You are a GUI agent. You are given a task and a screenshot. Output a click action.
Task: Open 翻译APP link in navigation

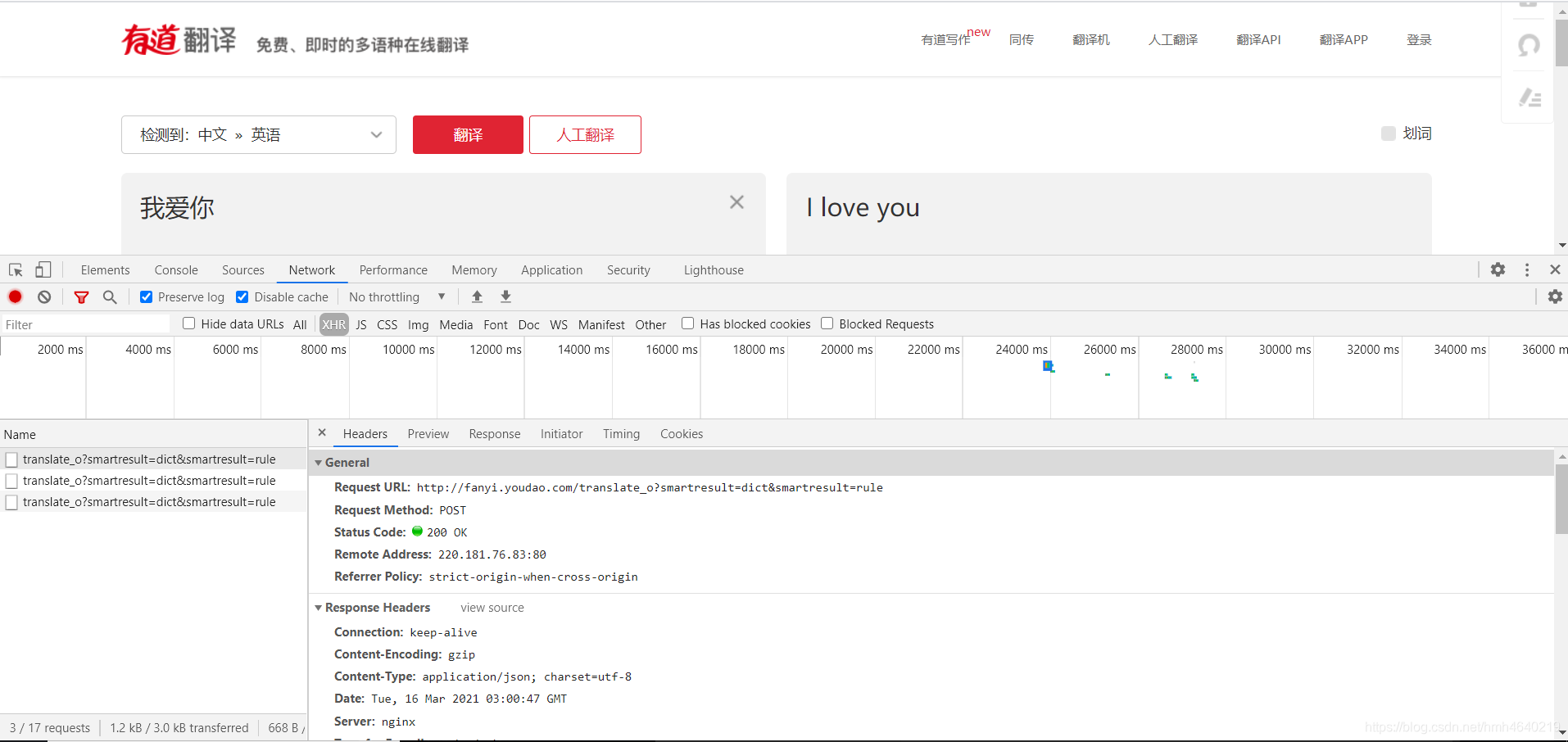pyautogui.click(x=1344, y=39)
